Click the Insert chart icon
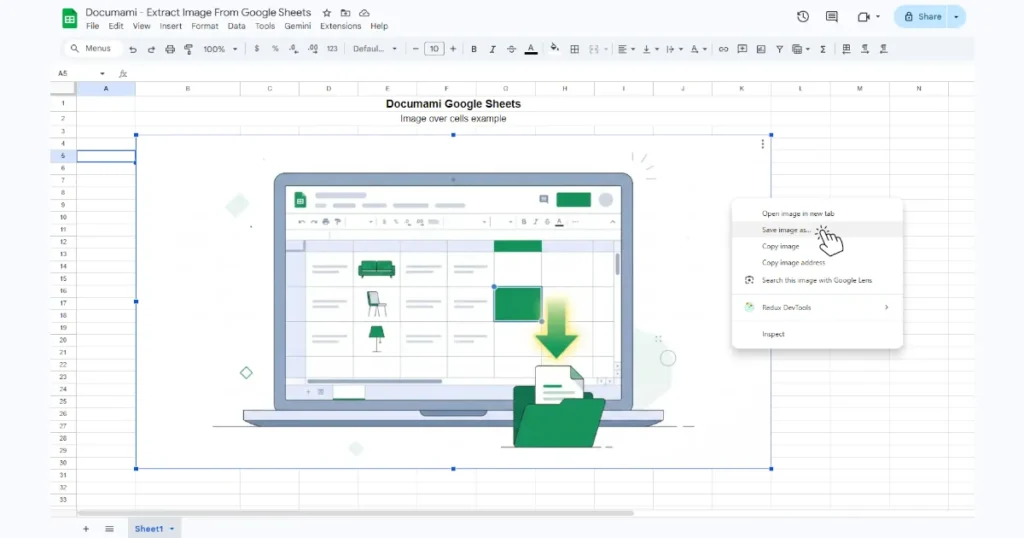The height and width of the screenshot is (538, 1024). coord(761,49)
